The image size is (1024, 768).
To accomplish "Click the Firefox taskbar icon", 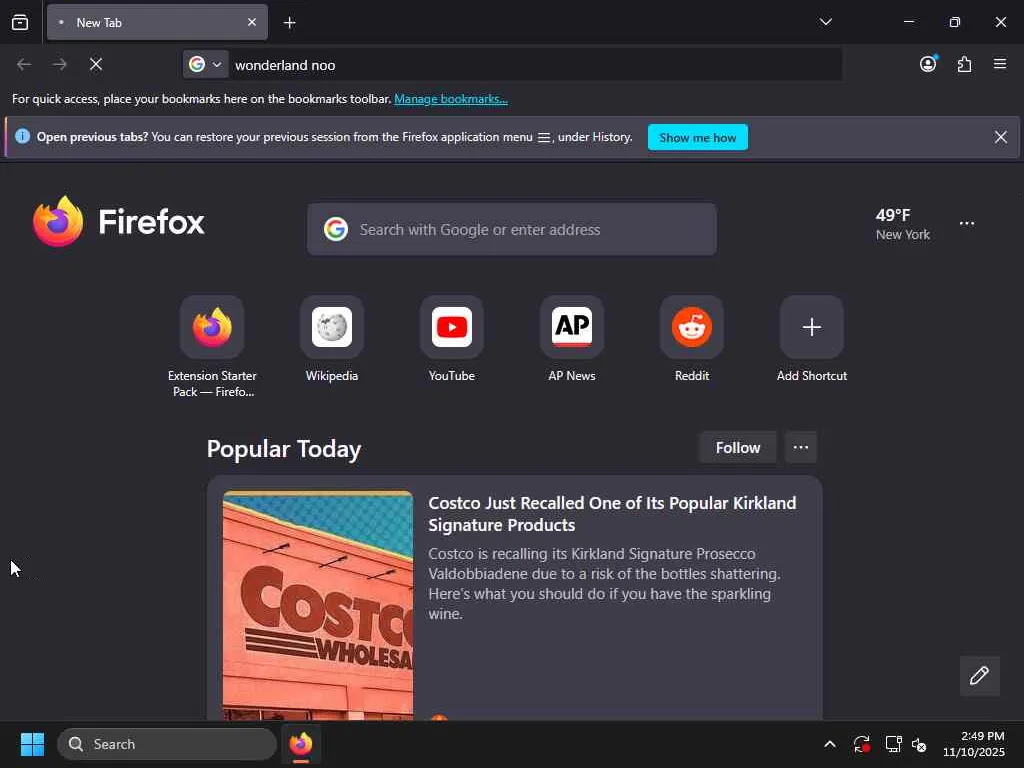I will click(301, 744).
